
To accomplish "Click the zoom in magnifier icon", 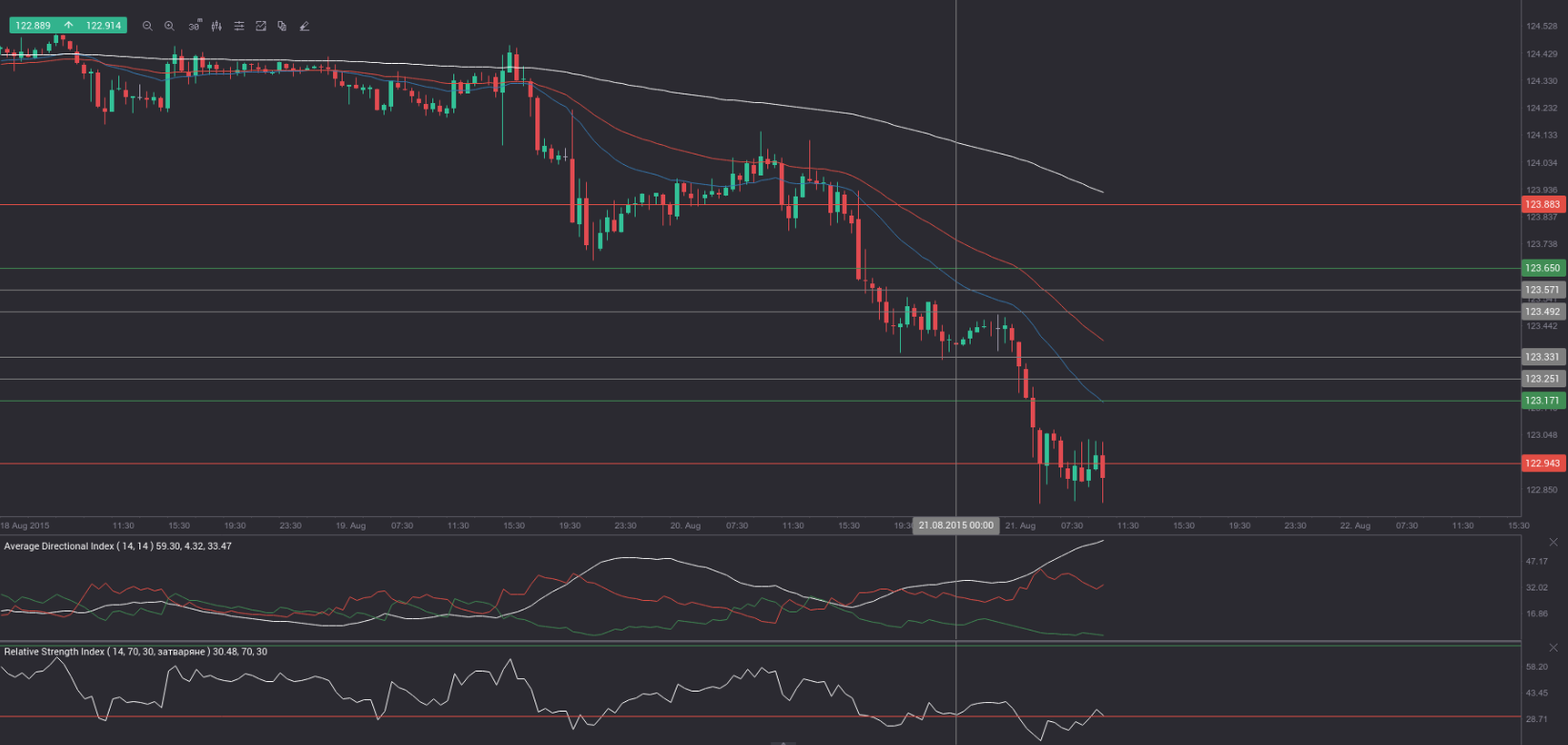I will pyautogui.click(x=169, y=26).
